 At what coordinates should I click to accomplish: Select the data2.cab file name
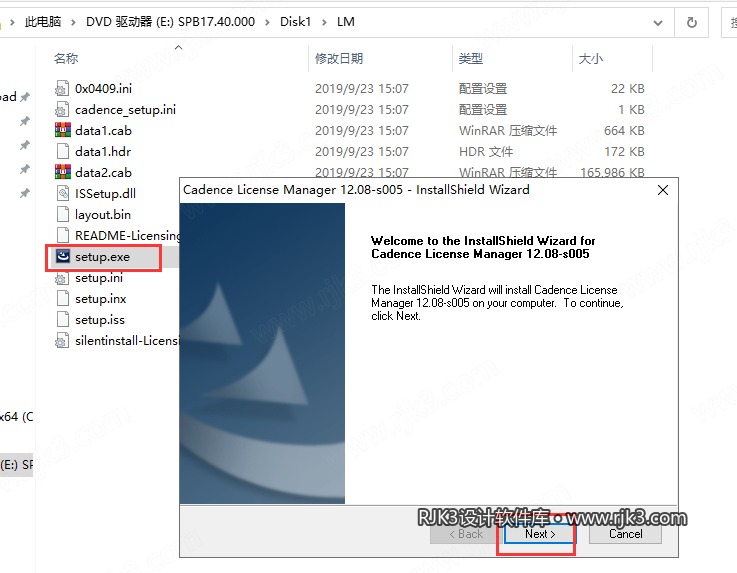(x=103, y=172)
